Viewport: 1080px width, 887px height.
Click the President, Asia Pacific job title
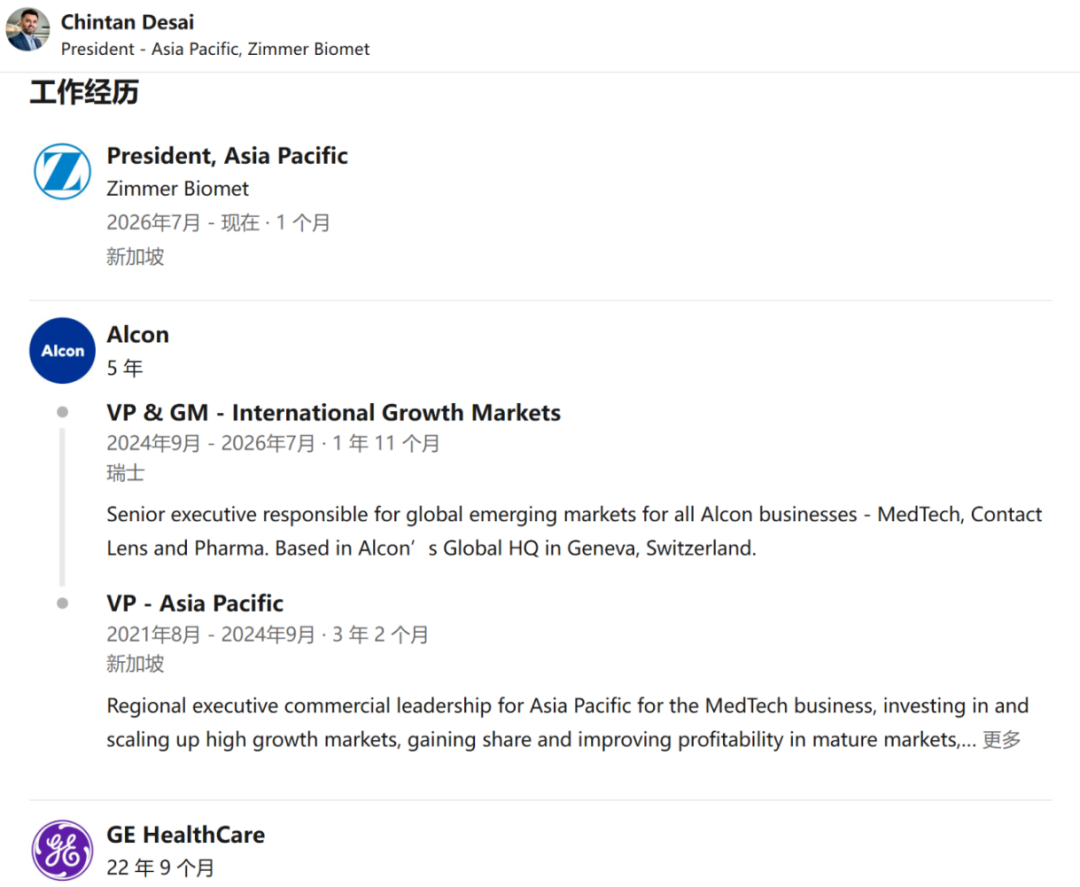(x=227, y=156)
